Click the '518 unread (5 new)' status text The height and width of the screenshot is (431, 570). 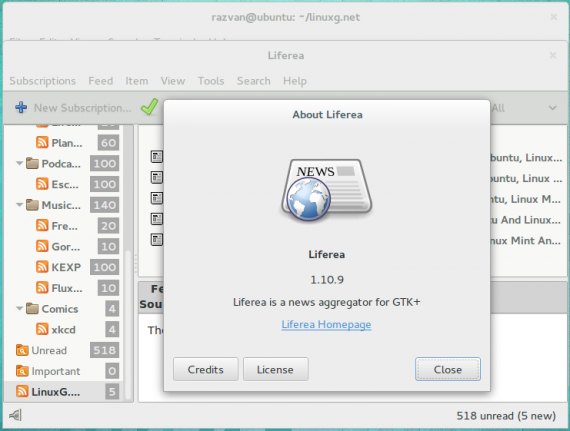(506, 415)
